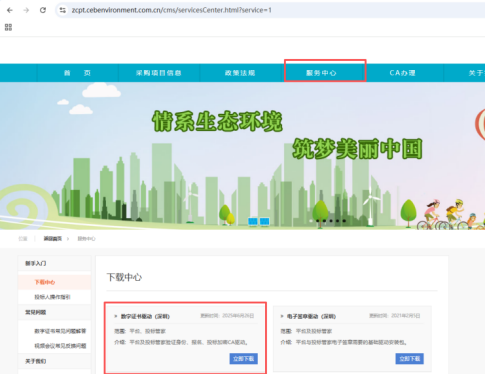Go to the 政策法规 navigation tab

coord(240,73)
